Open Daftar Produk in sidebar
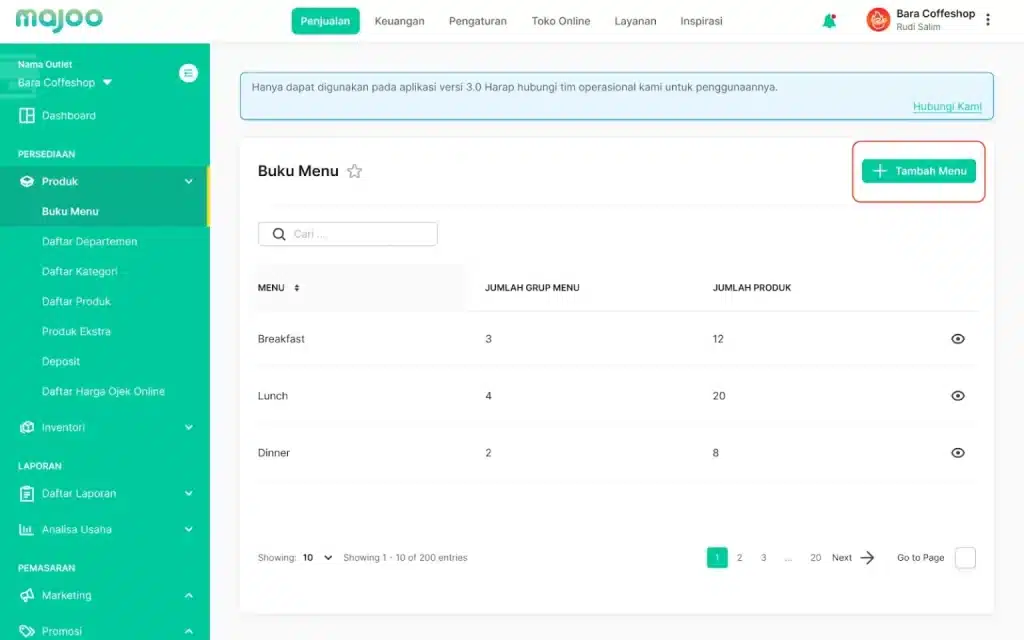Screen dimensions: 1024x640 point(76,302)
